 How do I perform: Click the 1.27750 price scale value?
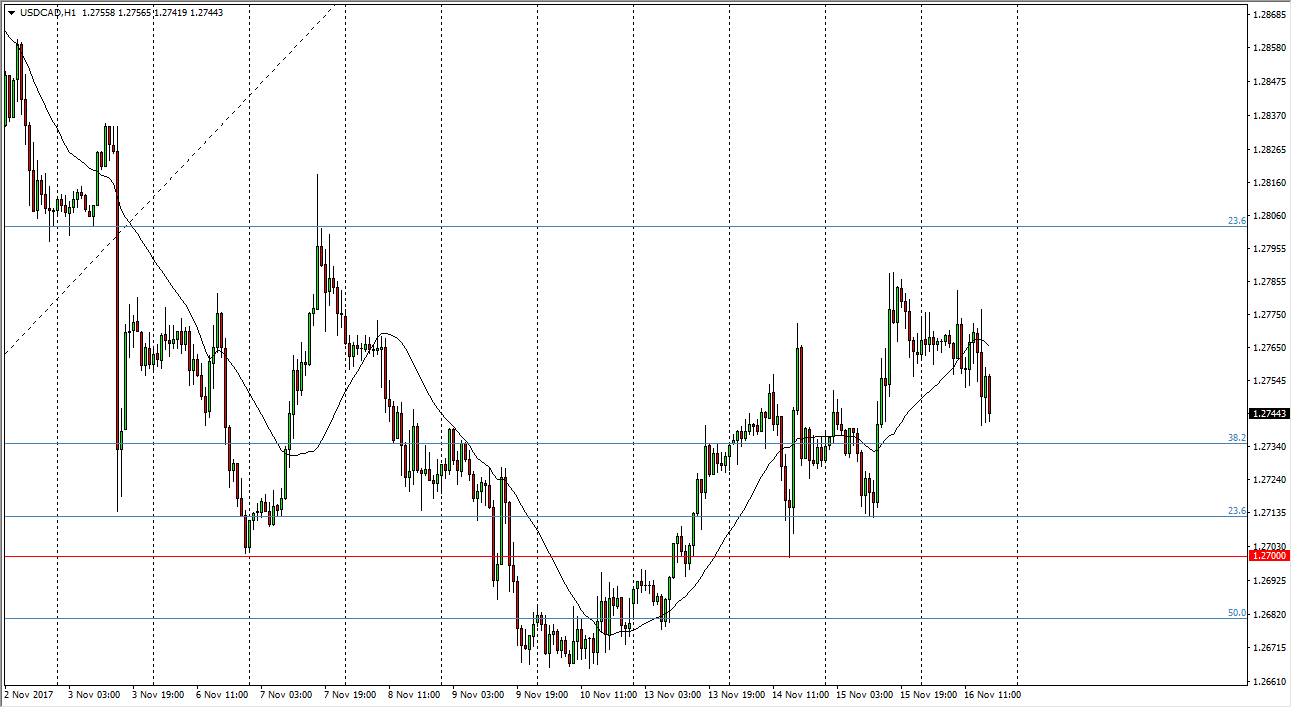click(x=1267, y=315)
